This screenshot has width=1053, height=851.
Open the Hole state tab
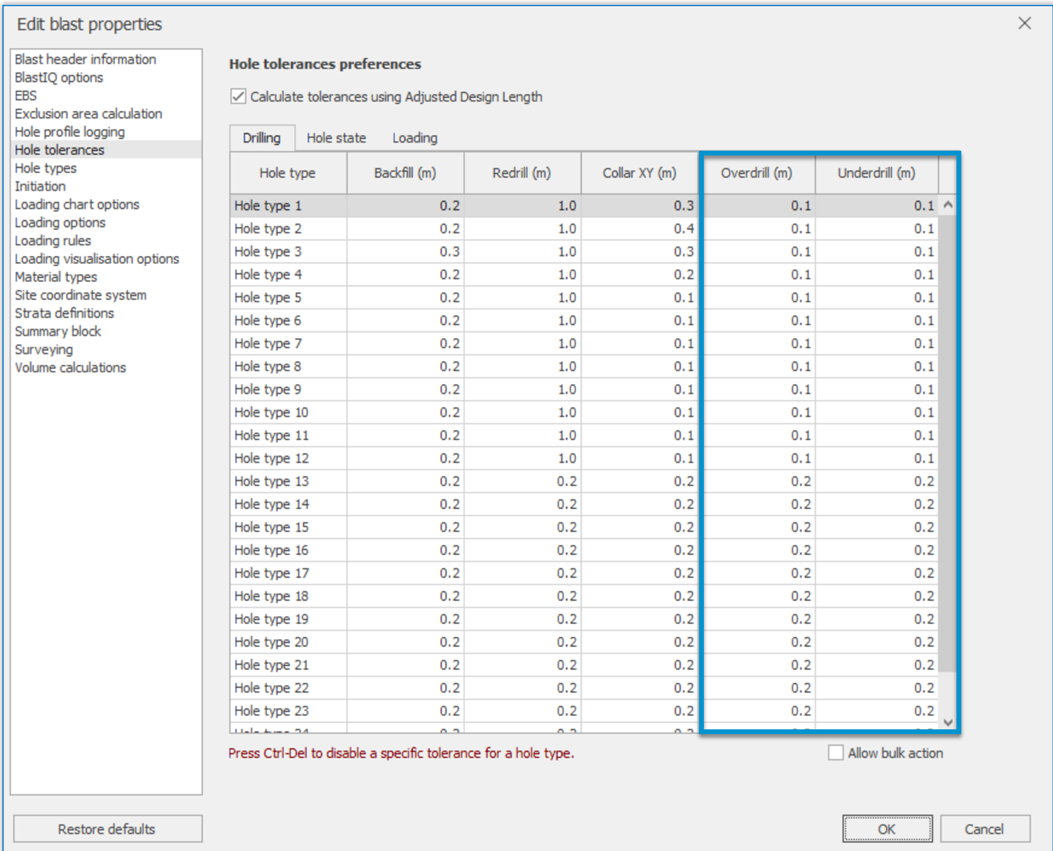point(336,138)
